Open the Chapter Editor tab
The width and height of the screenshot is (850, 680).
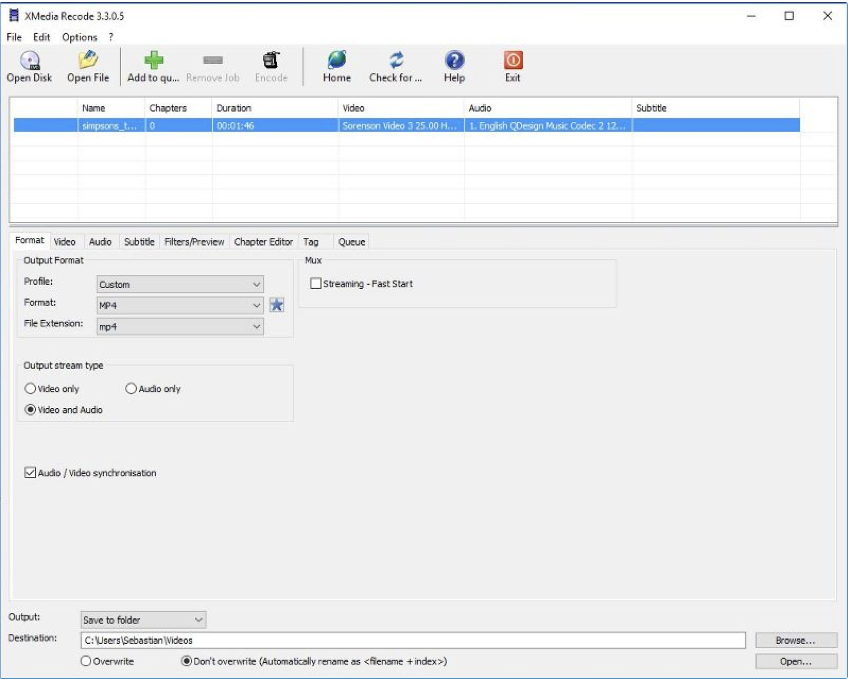(x=263, y=242)
